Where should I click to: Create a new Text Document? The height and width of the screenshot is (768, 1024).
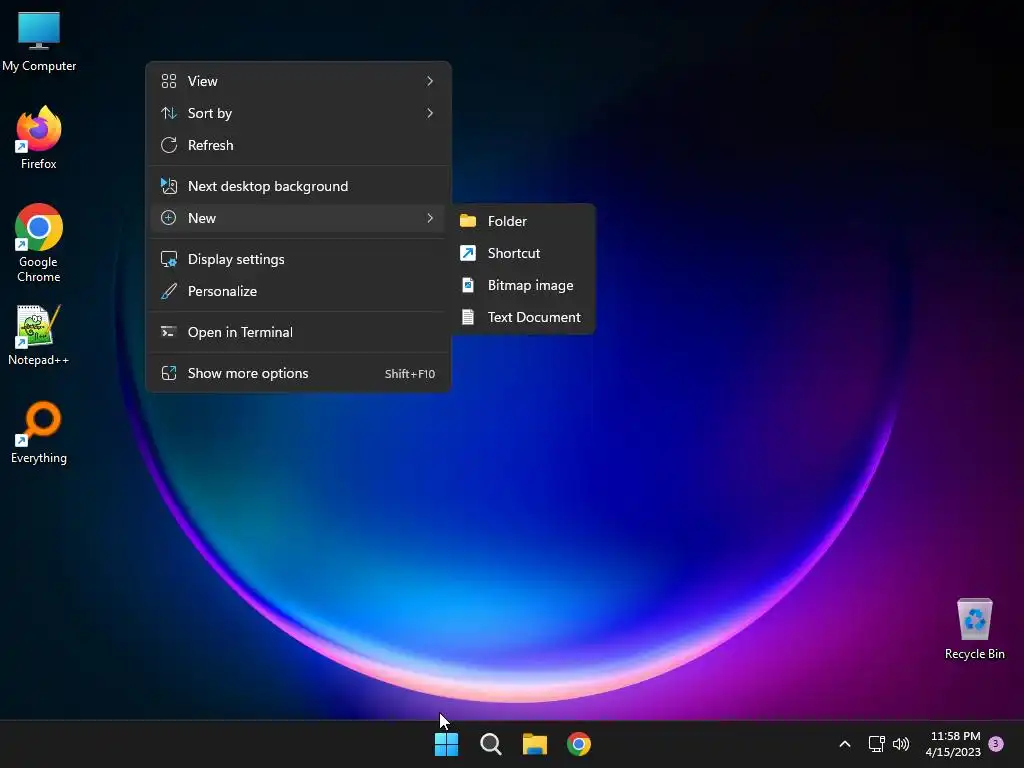[x=523, y=317]
